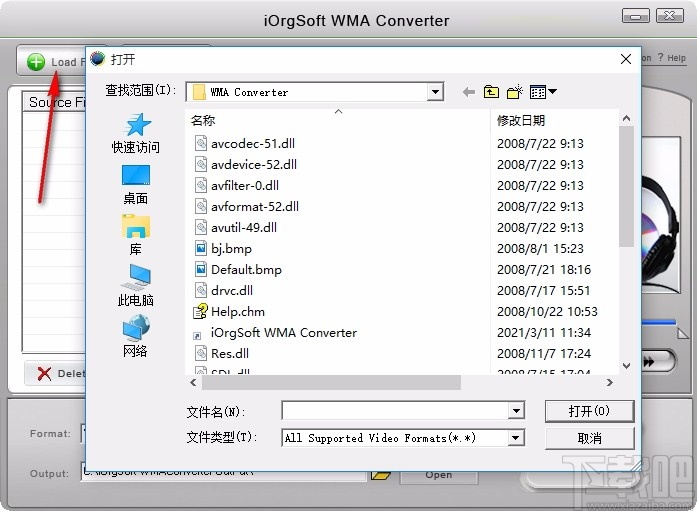Create a new folder

click(x=515, y=92)
